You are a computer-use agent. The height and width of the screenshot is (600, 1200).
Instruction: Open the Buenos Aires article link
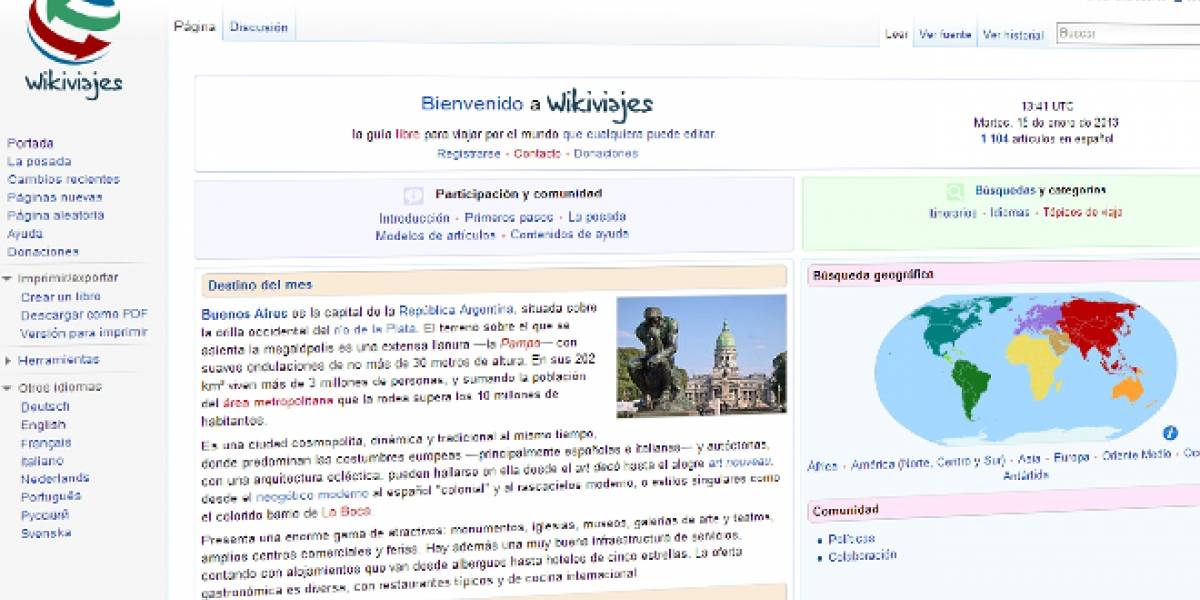click(x=242, y=313)
